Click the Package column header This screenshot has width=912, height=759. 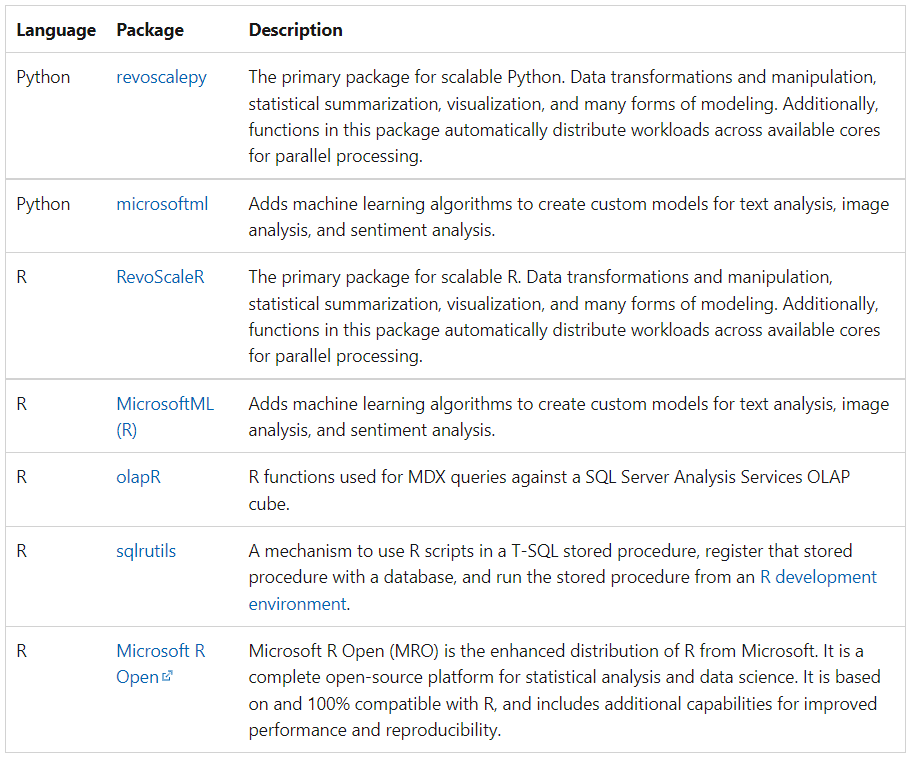[150, 30]
